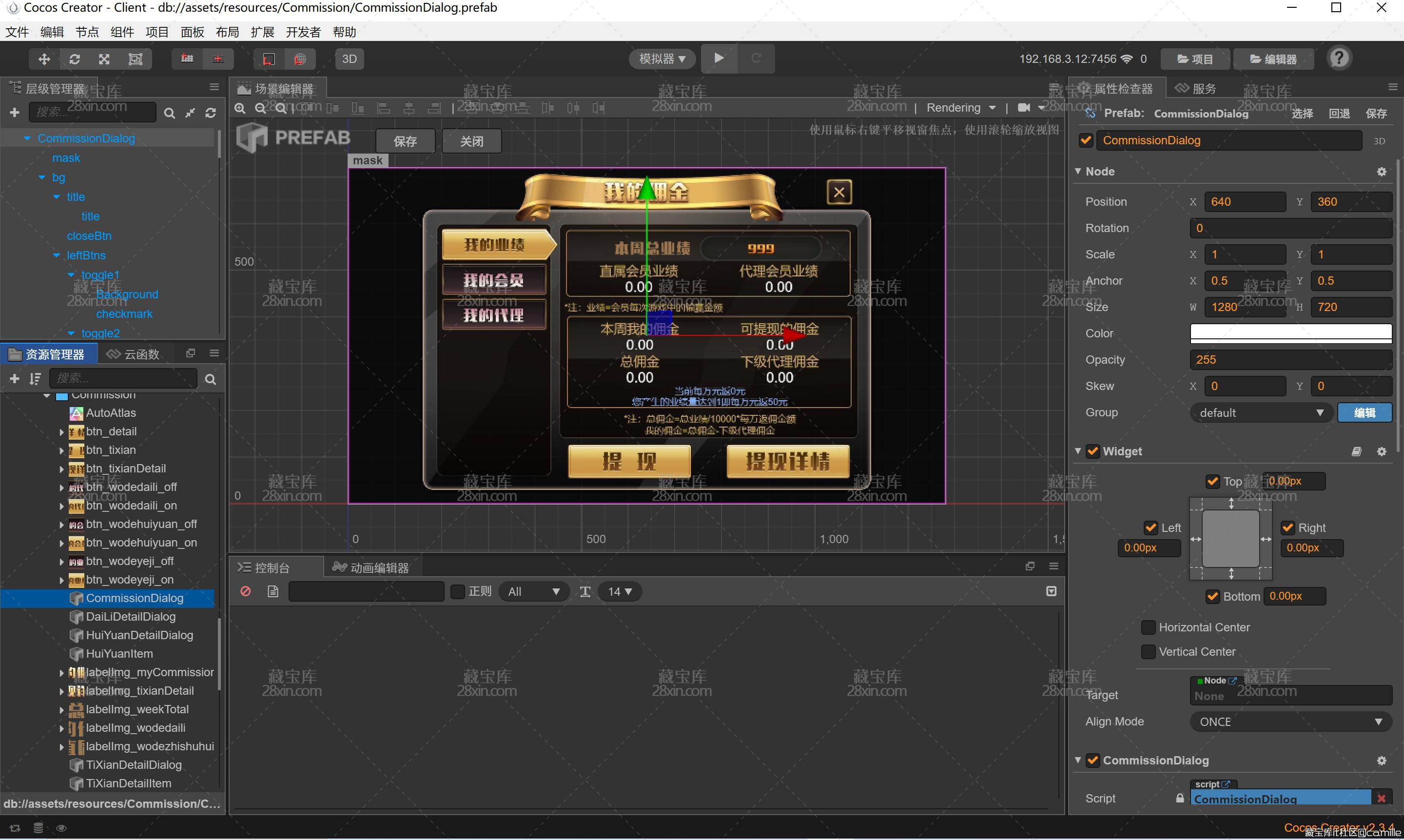1404x840 pixels.
Task: Change asset sort order icon
Action: (35, 379)
